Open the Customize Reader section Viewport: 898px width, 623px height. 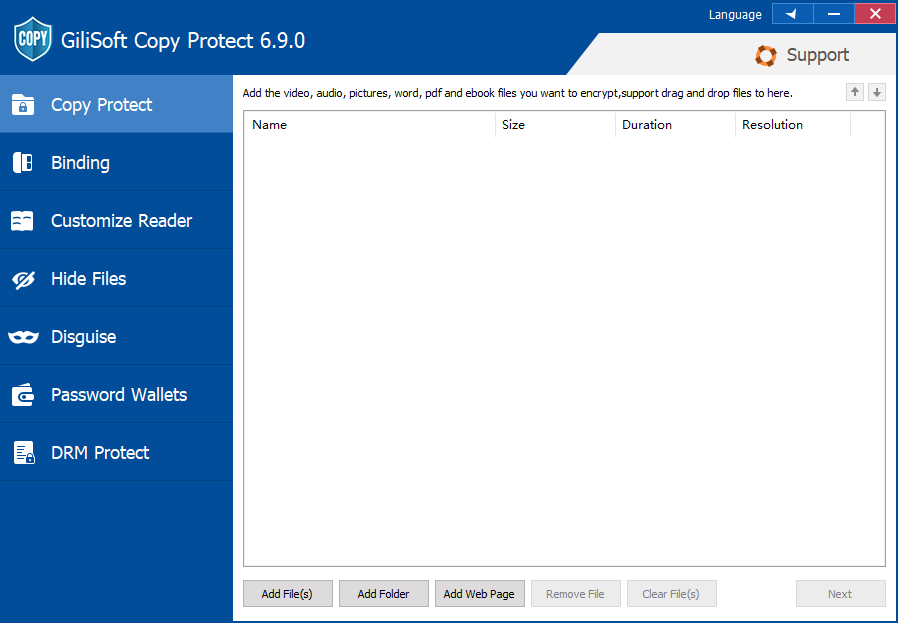pos(116,220)
